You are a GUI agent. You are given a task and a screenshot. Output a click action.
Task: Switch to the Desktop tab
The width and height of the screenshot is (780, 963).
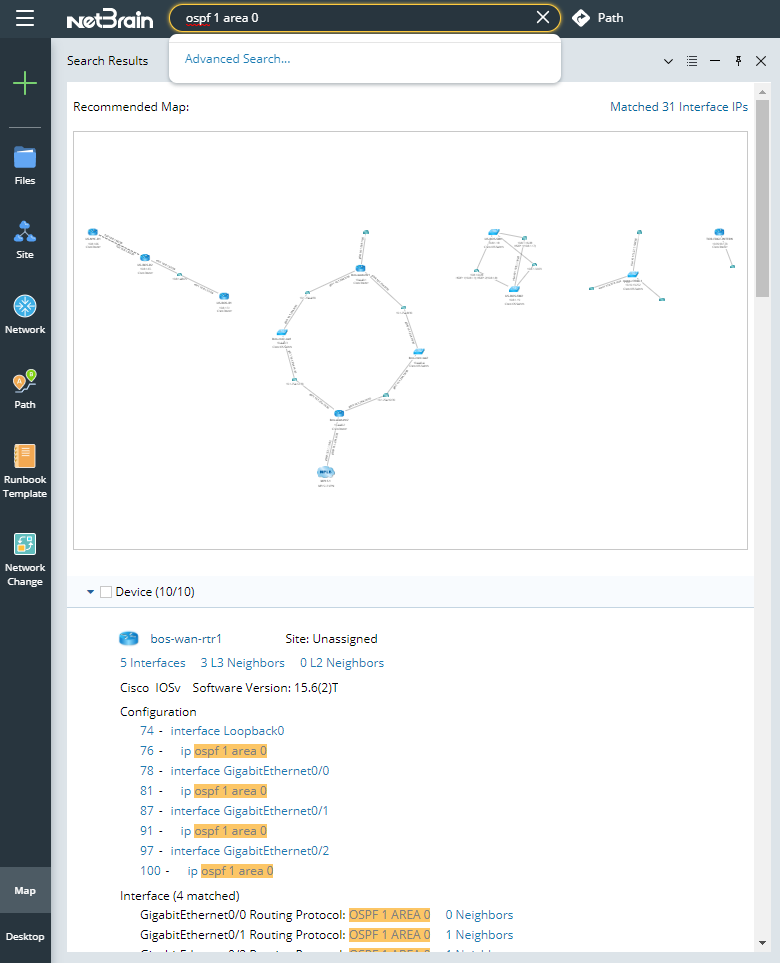(25, 937)
